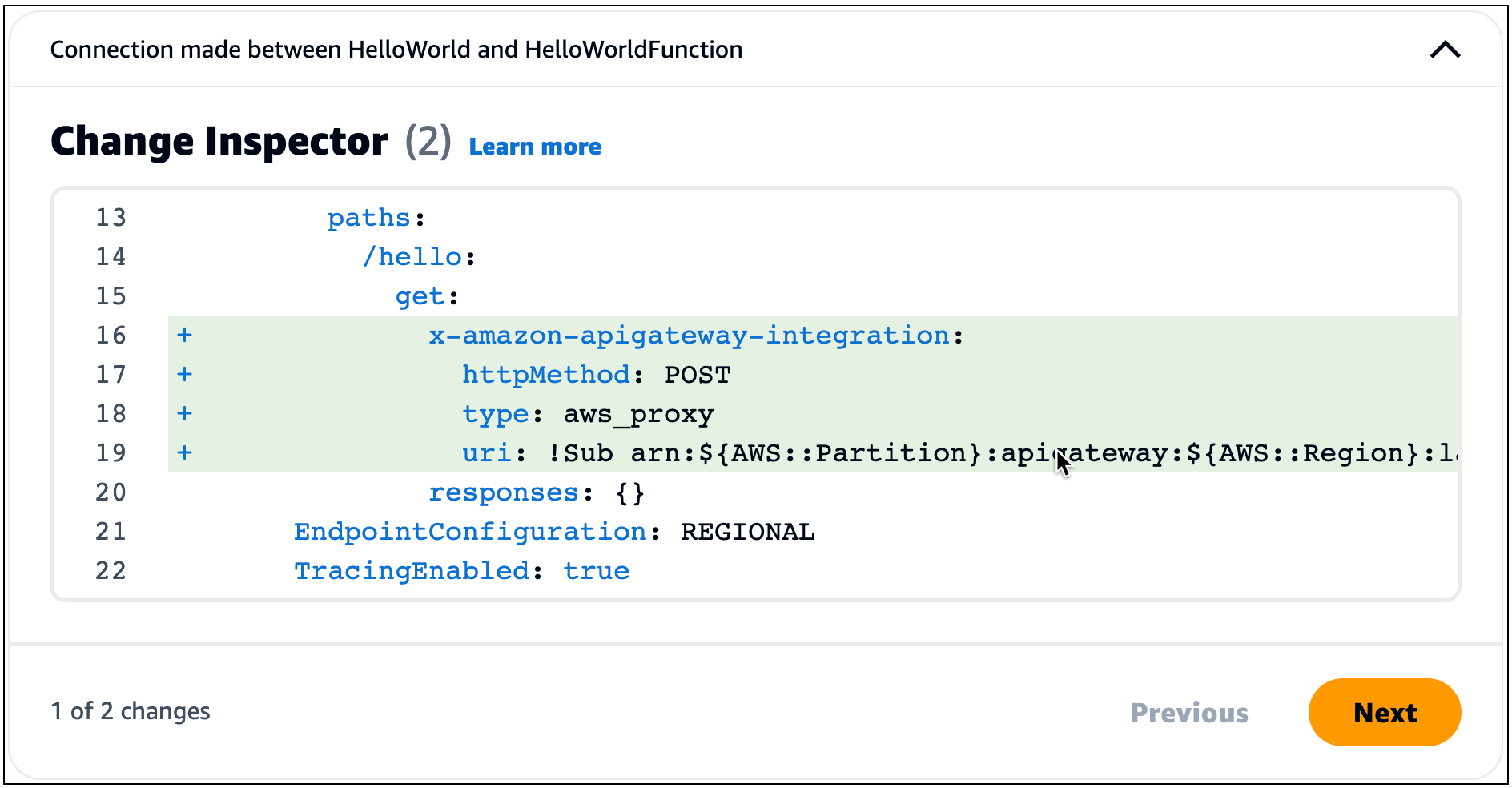Click the plus icon on line 18
The width and height of the screenshot is (1512, 788).
pyautogui.click(x=185, y=413)
